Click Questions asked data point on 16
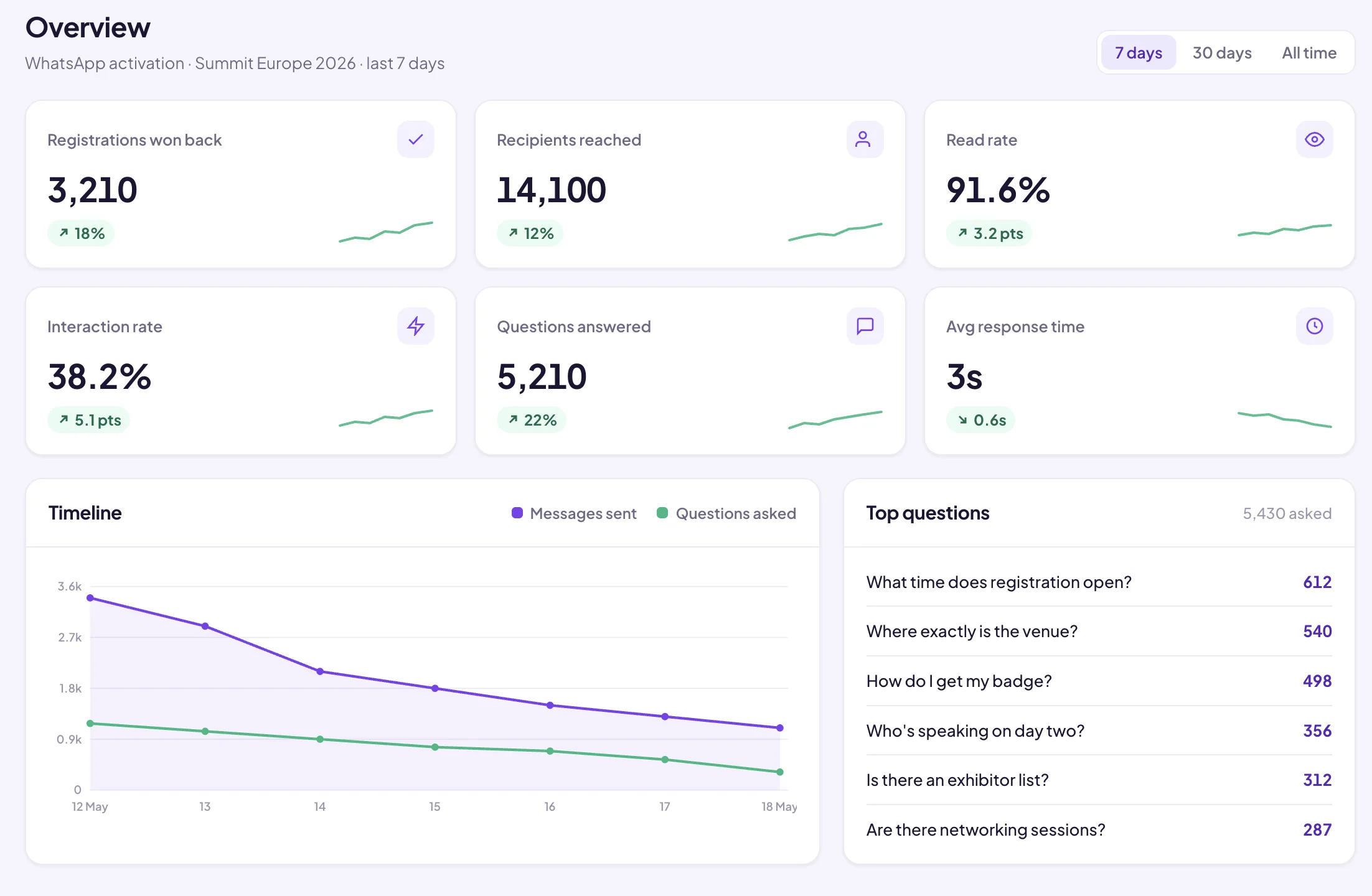 pos(550,751)
